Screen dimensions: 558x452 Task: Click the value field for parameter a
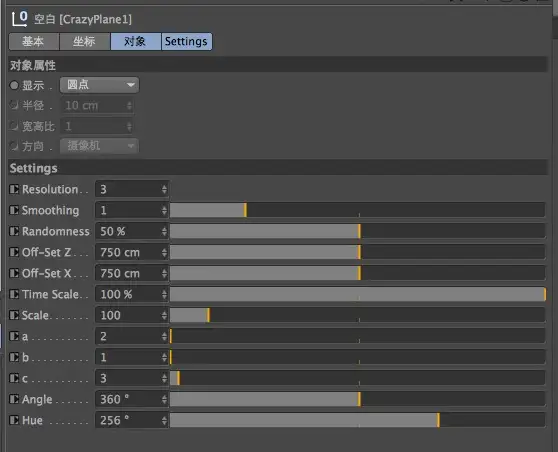[x=132, y=336]
